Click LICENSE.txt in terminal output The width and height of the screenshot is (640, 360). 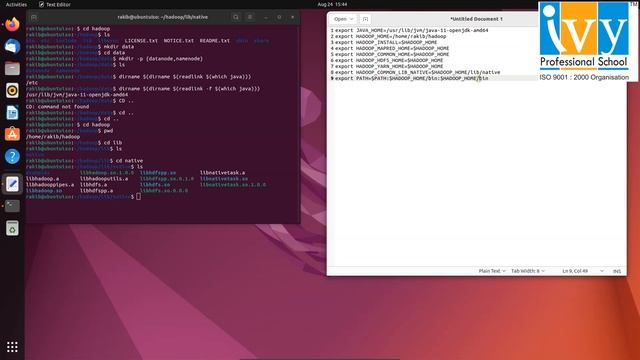click(x=141, y=41)
